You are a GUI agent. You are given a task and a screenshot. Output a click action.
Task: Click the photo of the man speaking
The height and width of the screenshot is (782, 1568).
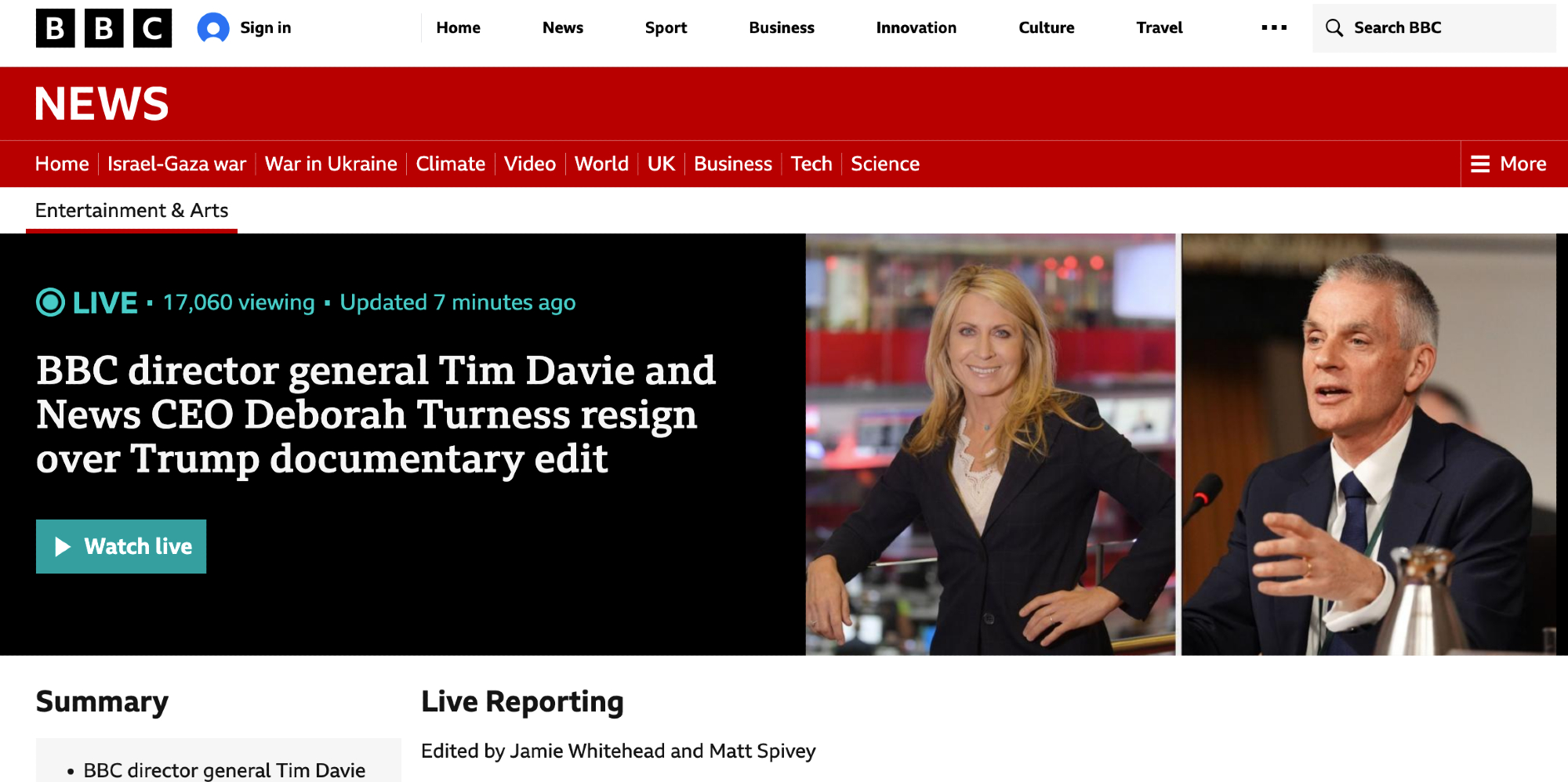click(x=1368, y=444)
